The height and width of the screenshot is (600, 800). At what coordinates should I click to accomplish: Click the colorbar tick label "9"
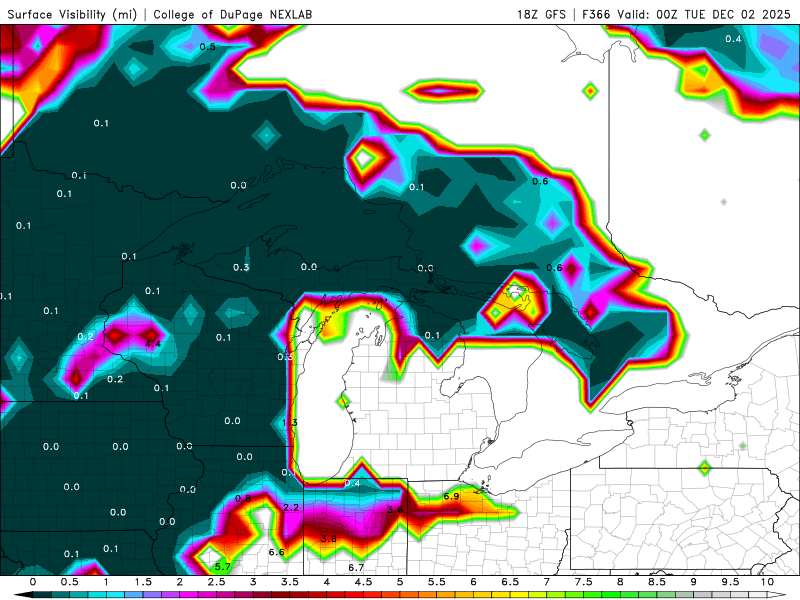point(694,582)
